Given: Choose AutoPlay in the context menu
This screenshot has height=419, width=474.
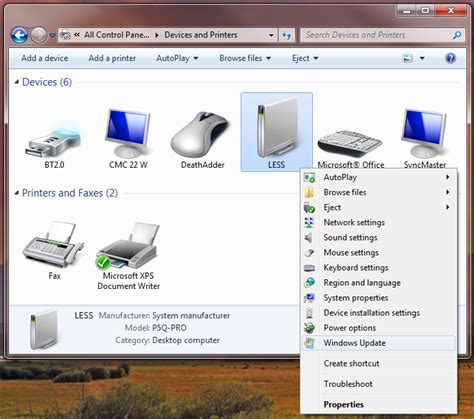Looking at the screenshot, I should point(378,177).
